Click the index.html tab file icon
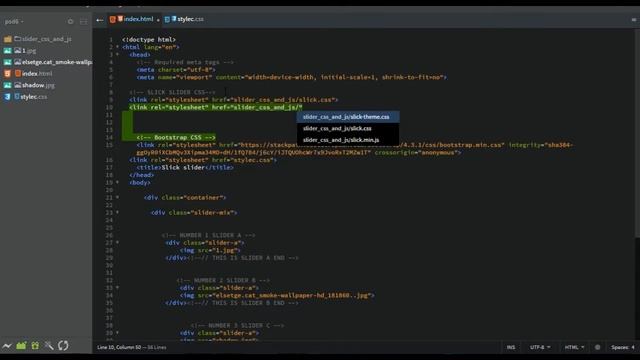The height and width of the screenshot is (360, 640). [x=113, y=19]
